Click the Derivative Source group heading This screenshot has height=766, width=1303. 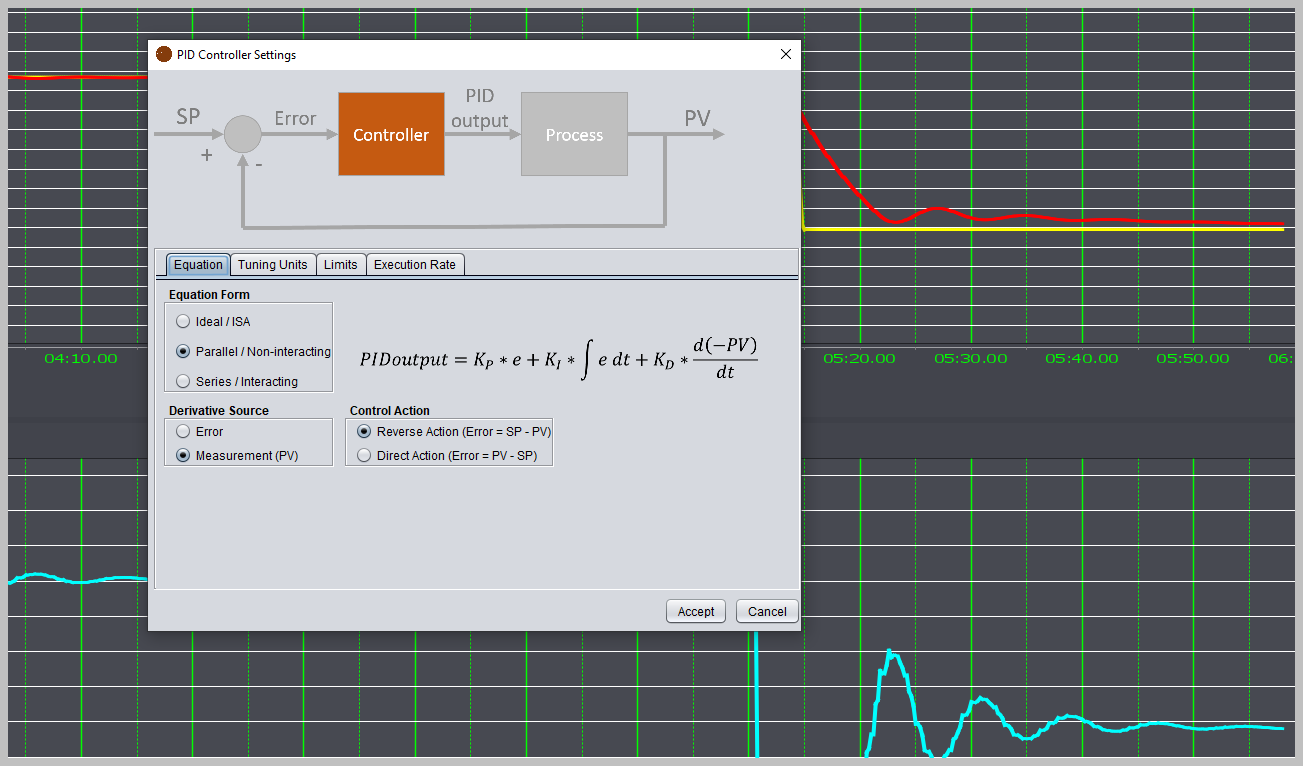pyautogui.click(x=219, y=411)
